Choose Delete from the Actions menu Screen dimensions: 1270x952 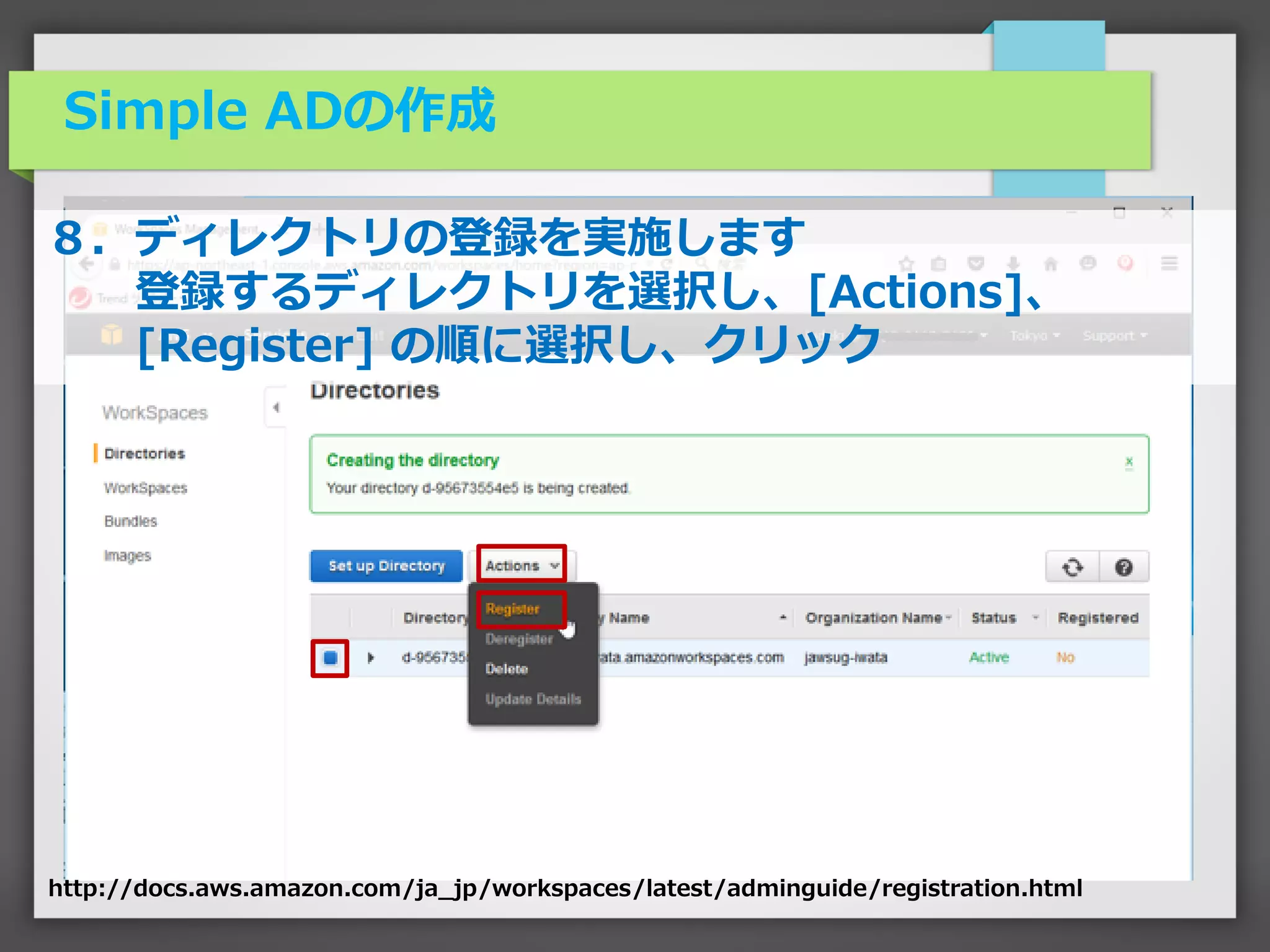click(506, 669)
